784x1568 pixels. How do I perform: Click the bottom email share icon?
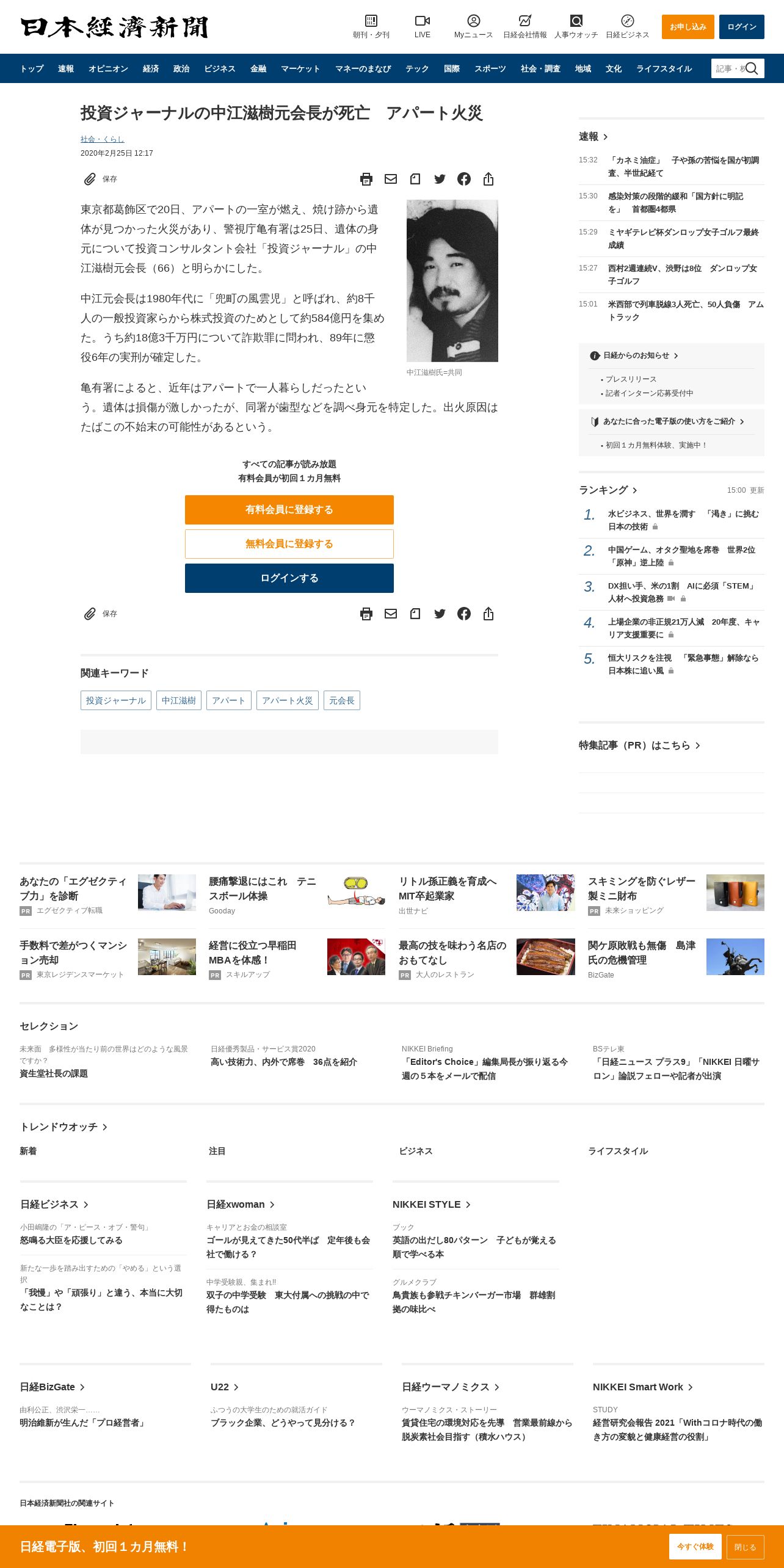391,614
